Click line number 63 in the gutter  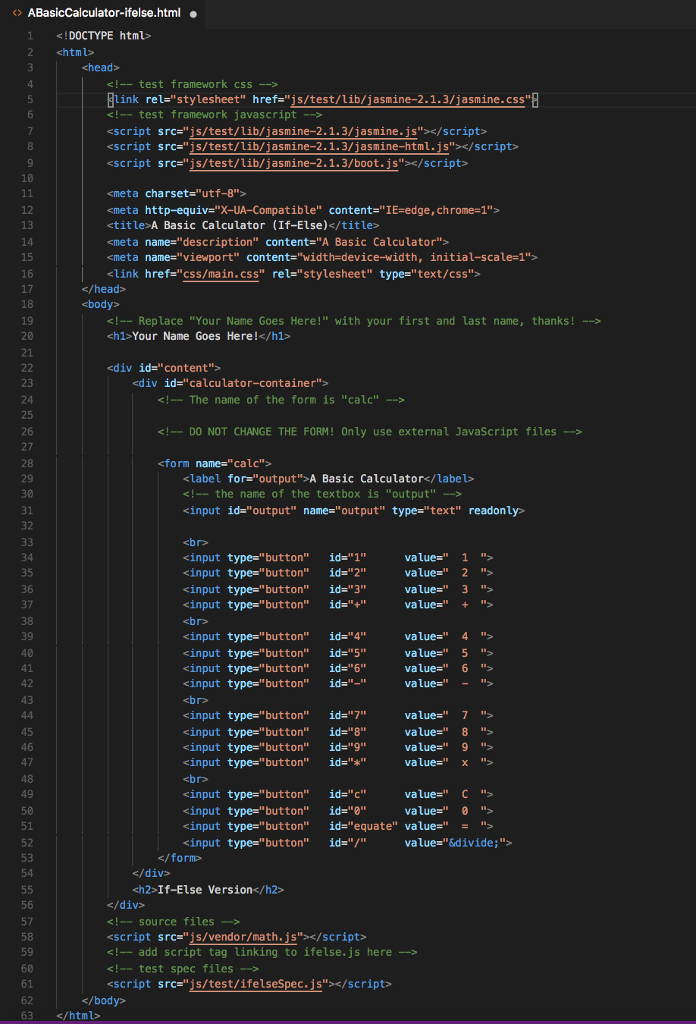click(27, 1016)
